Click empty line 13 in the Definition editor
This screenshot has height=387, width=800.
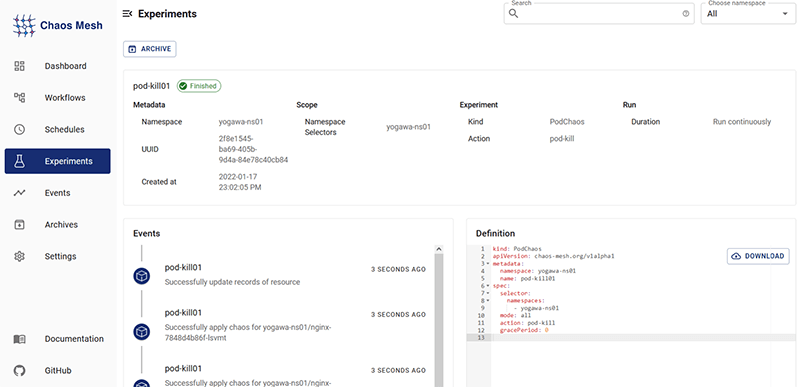[x=643, y=338]
